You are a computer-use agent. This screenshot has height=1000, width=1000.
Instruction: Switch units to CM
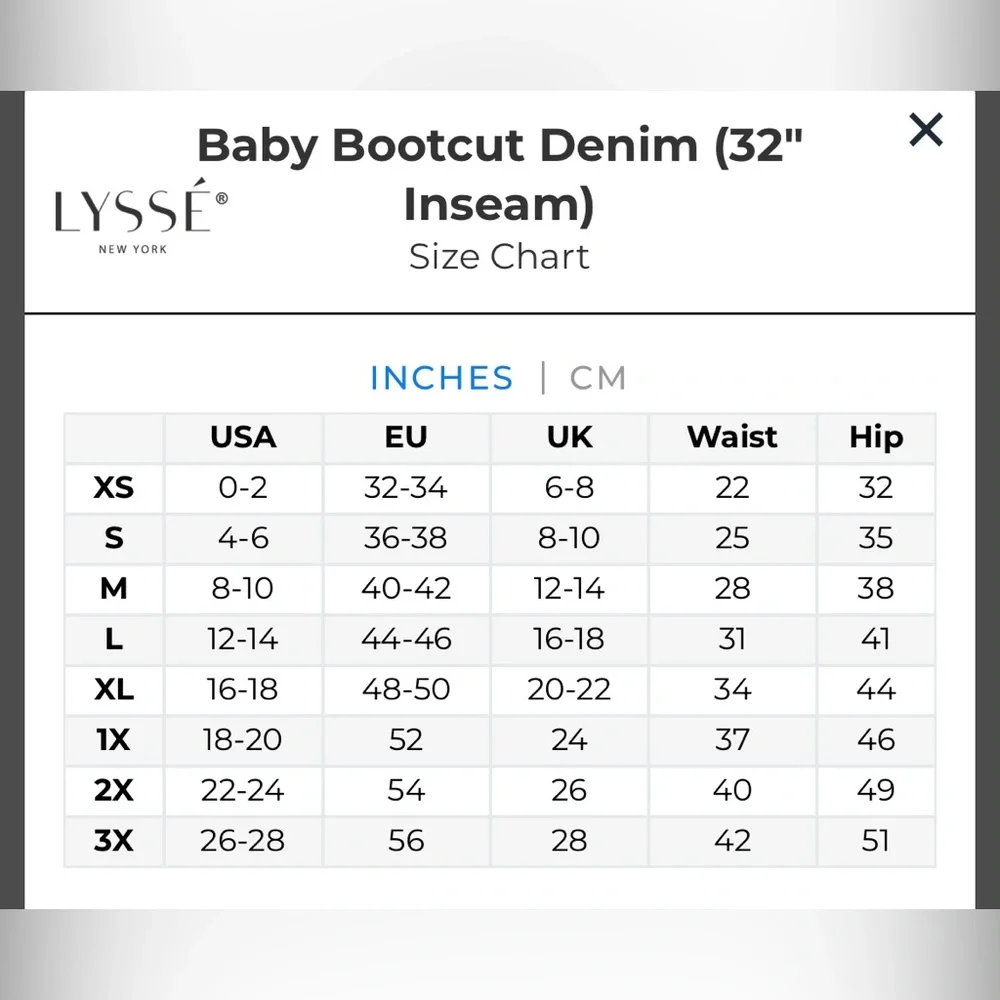click(596, 378)
